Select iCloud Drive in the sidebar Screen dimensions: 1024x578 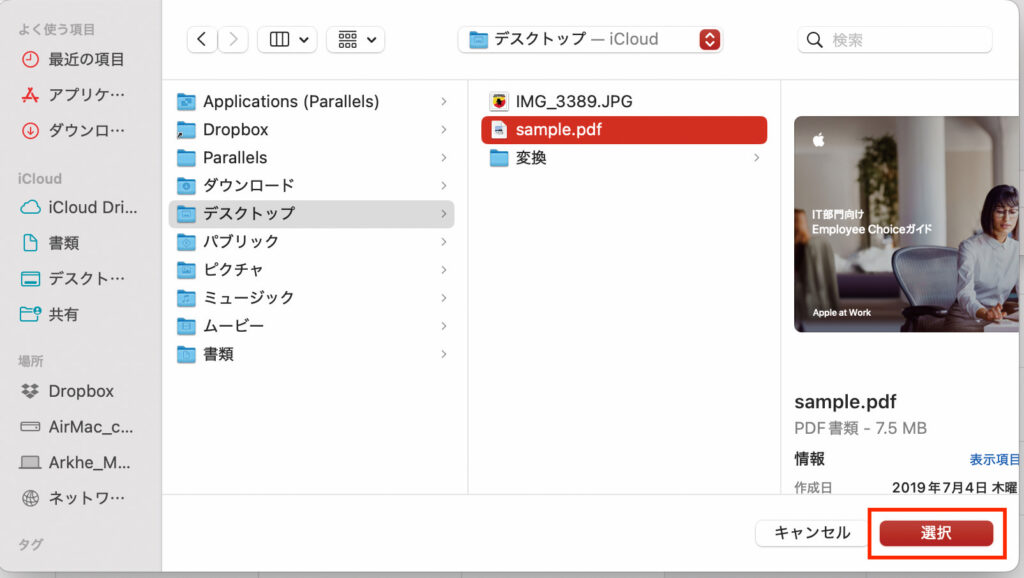pyautogui.click(x=80, y=207)
